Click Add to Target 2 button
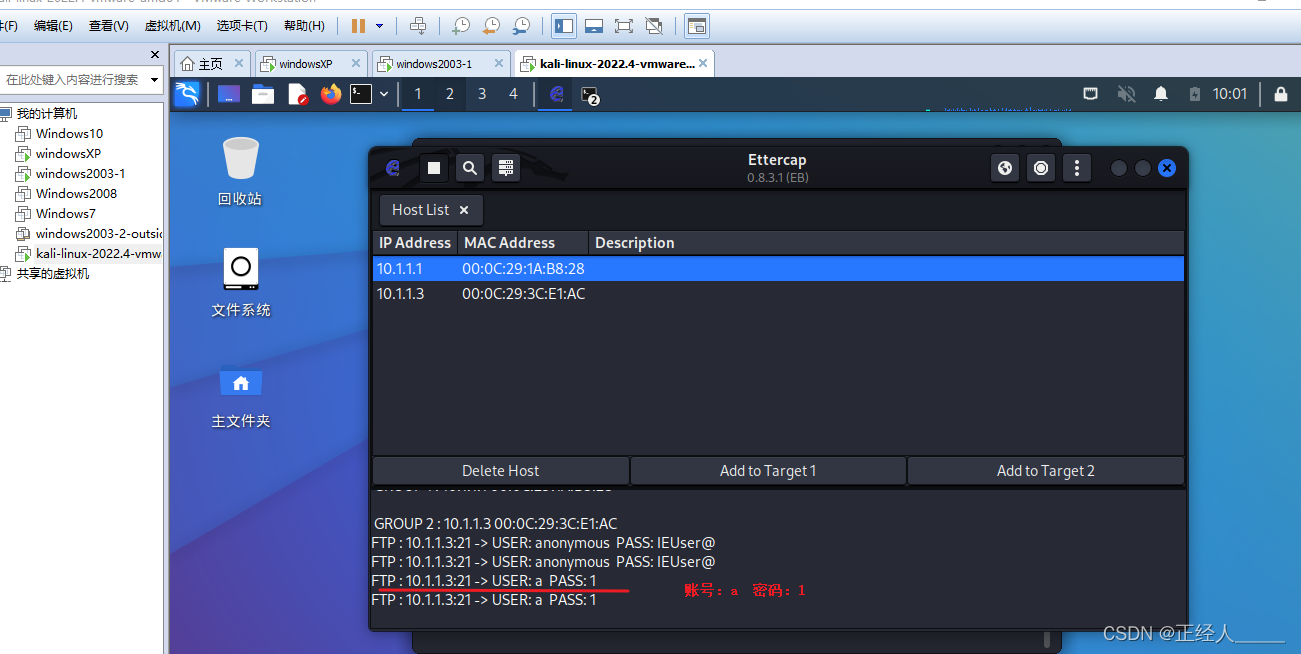 tap(1046, 471)
